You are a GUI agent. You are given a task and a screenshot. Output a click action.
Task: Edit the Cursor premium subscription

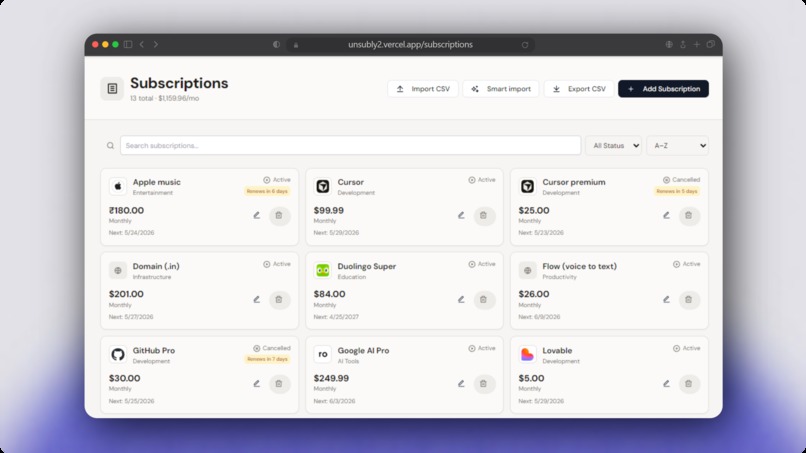(666, 215)
